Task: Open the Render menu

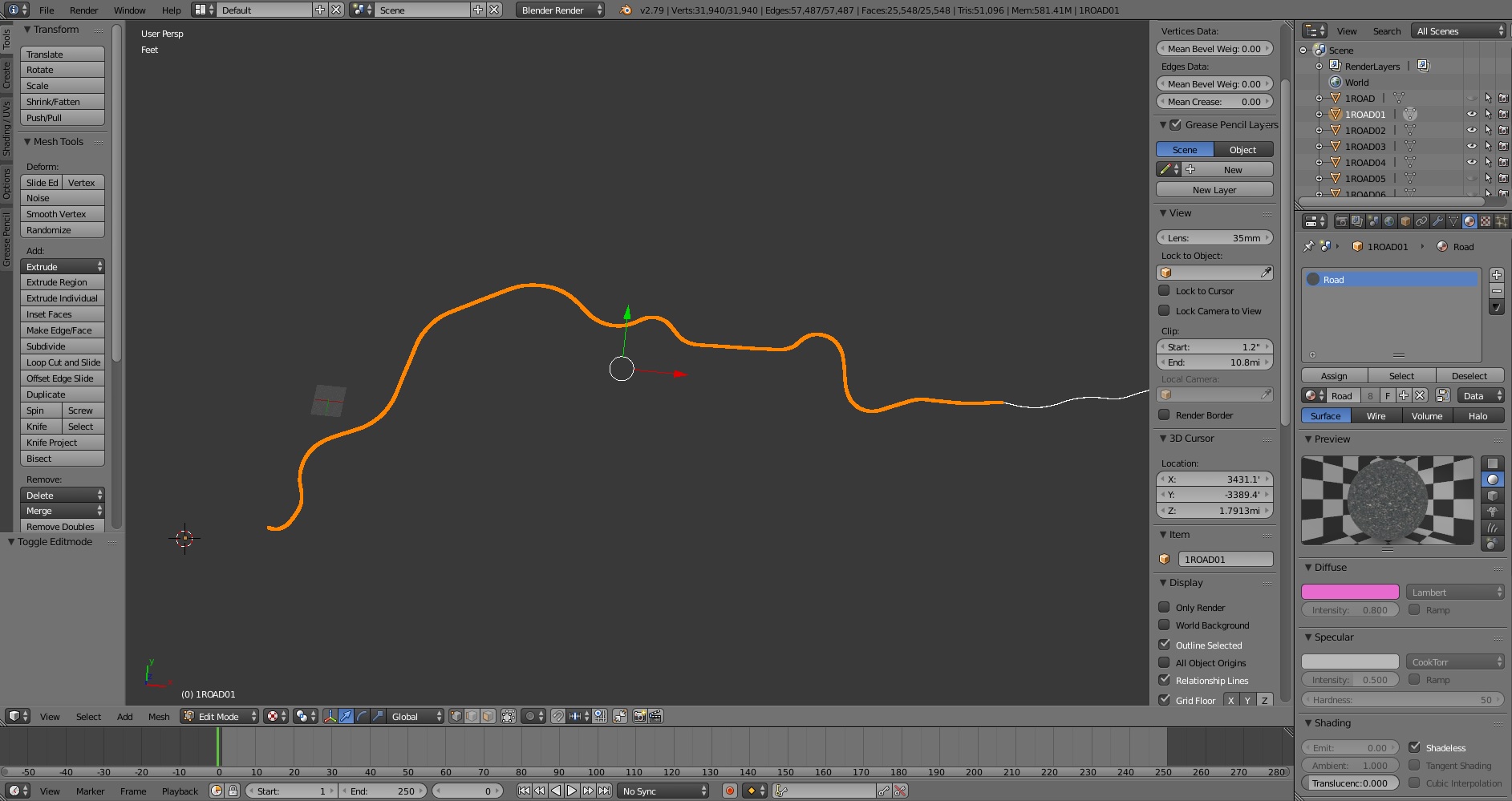Action: tap(83, 10)
